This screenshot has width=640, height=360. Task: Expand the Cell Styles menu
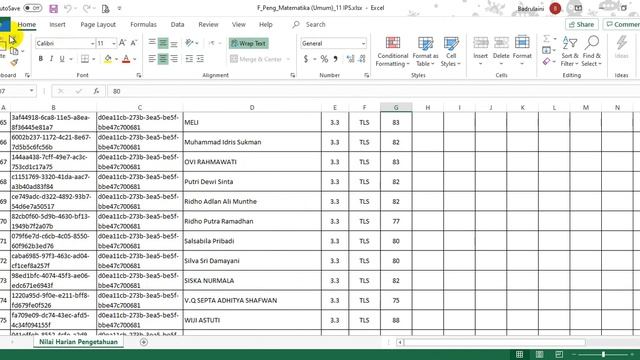click(x=451, y=52)
